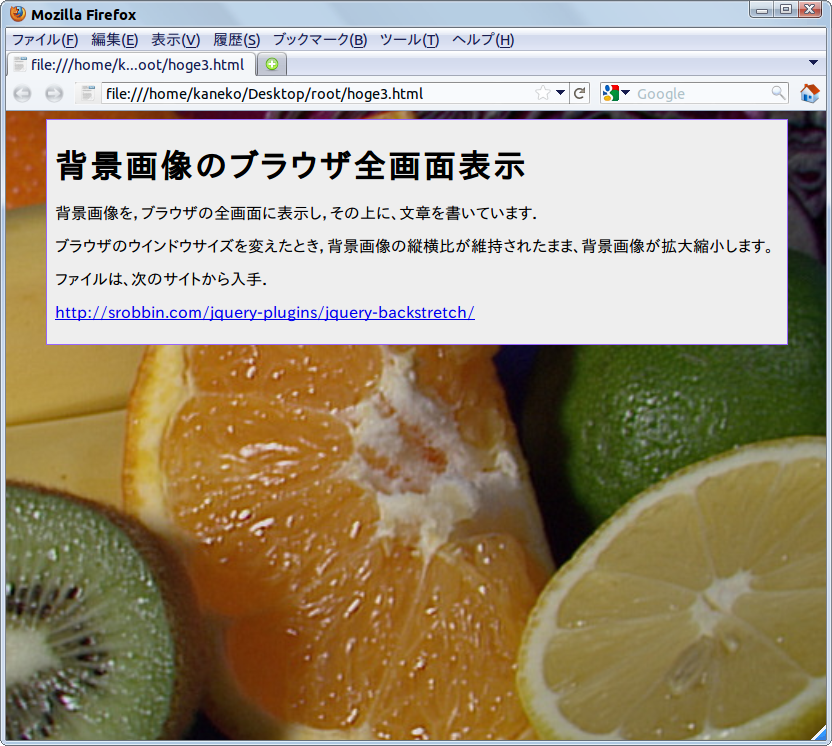Reload the page with the refresh button
Screen dimensions: 832x746
[579, 93]
